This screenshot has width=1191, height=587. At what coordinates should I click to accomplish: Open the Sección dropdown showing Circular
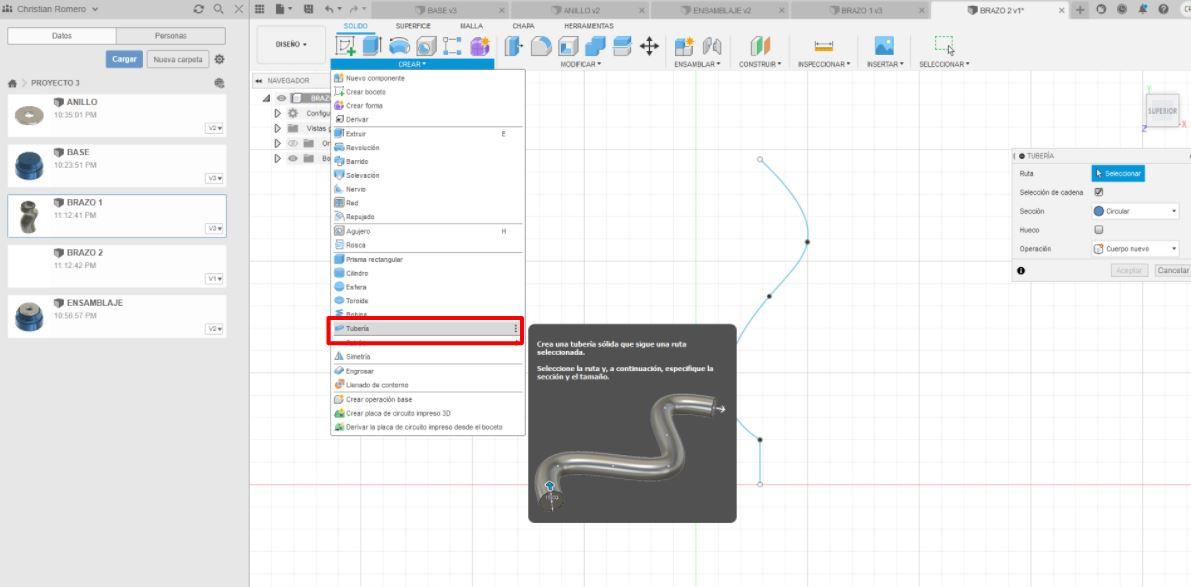point(1135,211)
